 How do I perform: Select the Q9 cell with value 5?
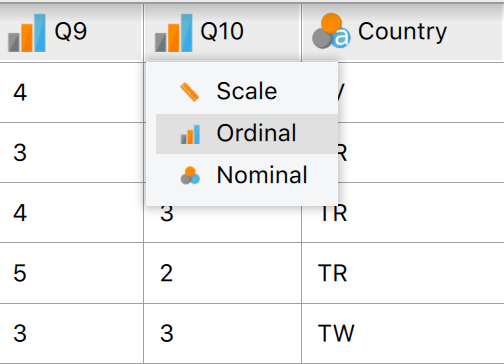coord(71,273)
